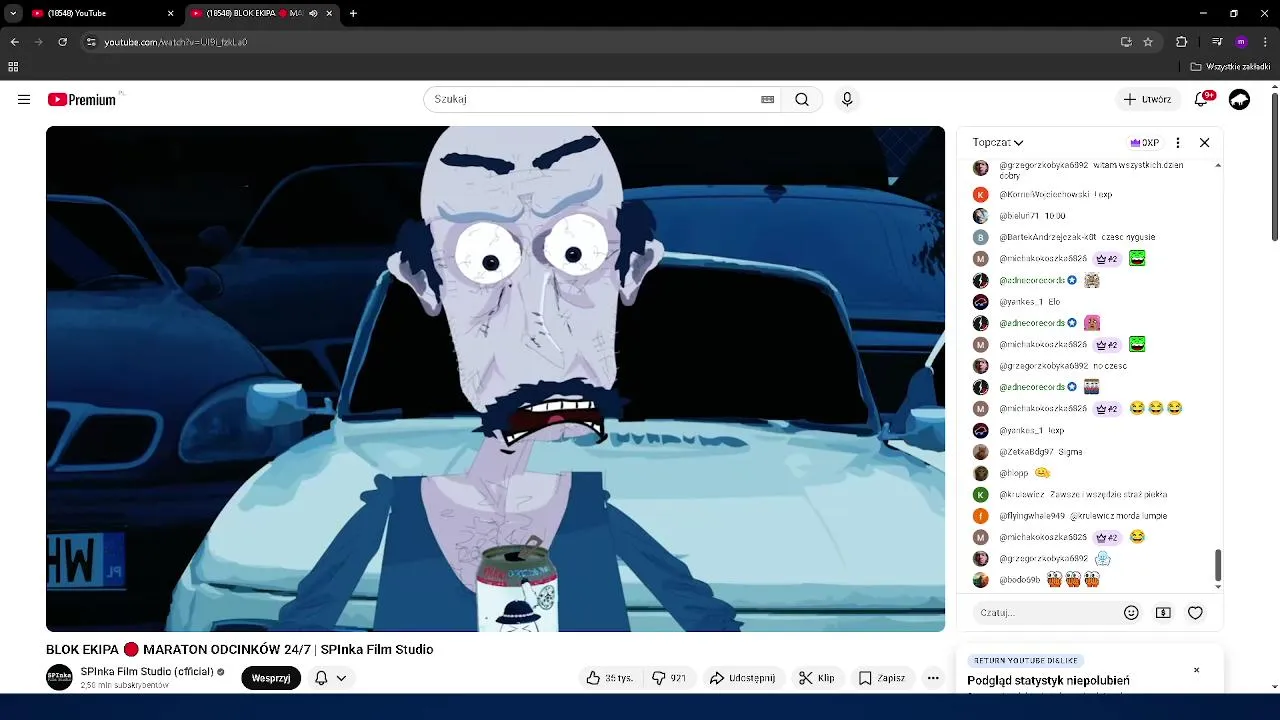
Task: Click the video title BLOK EKIPA MARATON
Action: [240, 650]
